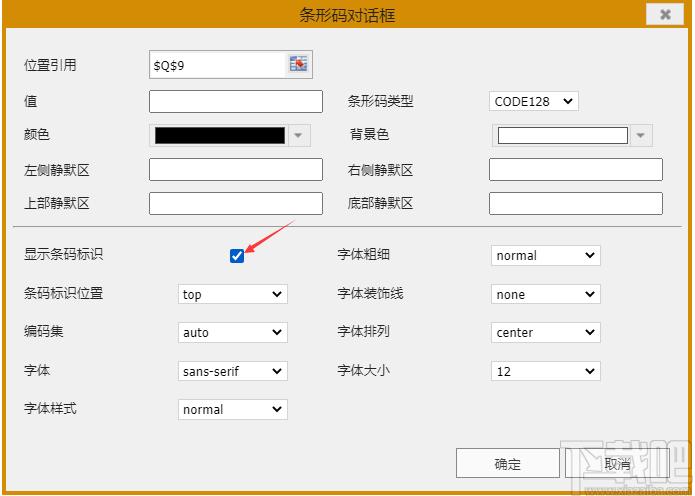Click the 条形码对话框 title text
Viewport: 695px width, 496px height.
pyautogui.click(x=347, y=15)
